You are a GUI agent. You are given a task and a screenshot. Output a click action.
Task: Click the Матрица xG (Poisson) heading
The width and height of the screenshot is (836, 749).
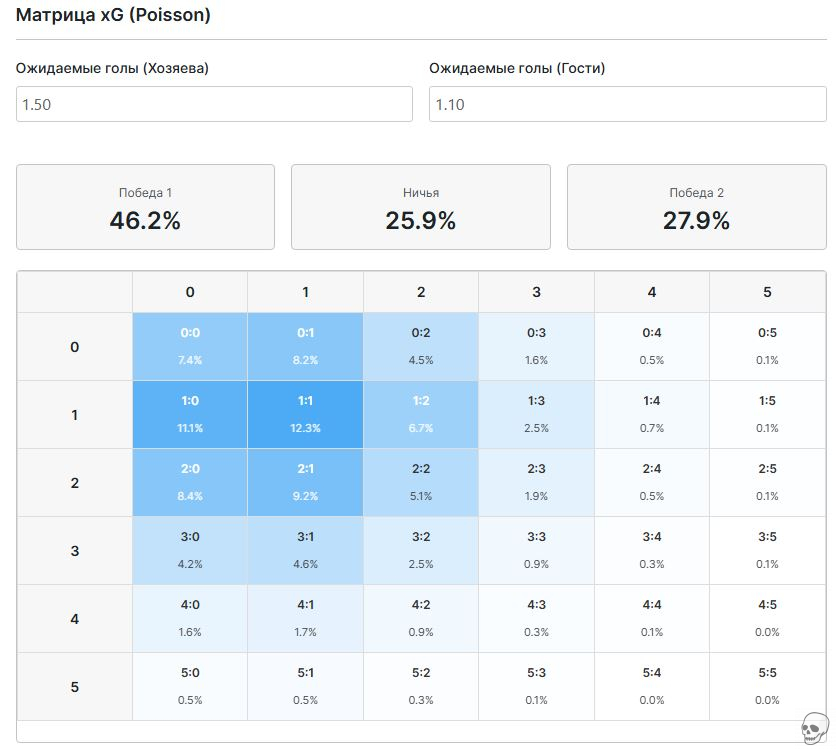113,16
